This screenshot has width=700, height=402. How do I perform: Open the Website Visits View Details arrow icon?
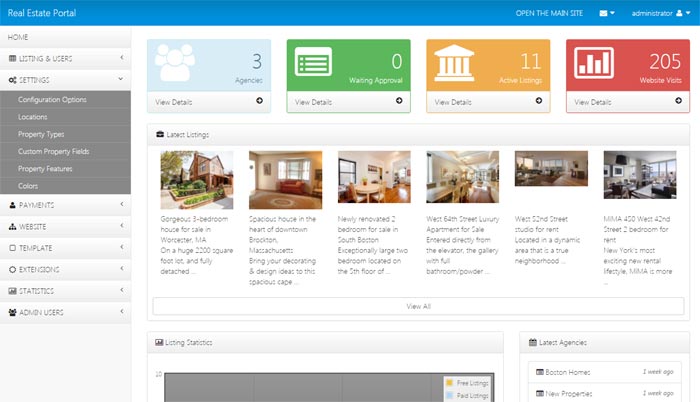coord(679,101)
